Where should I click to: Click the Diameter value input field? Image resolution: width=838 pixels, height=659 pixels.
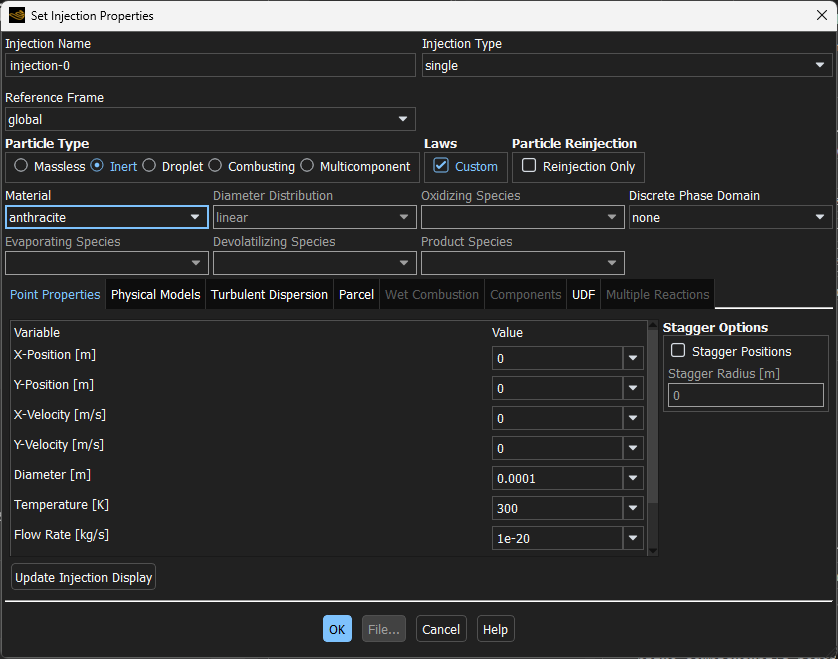point(556,478)
